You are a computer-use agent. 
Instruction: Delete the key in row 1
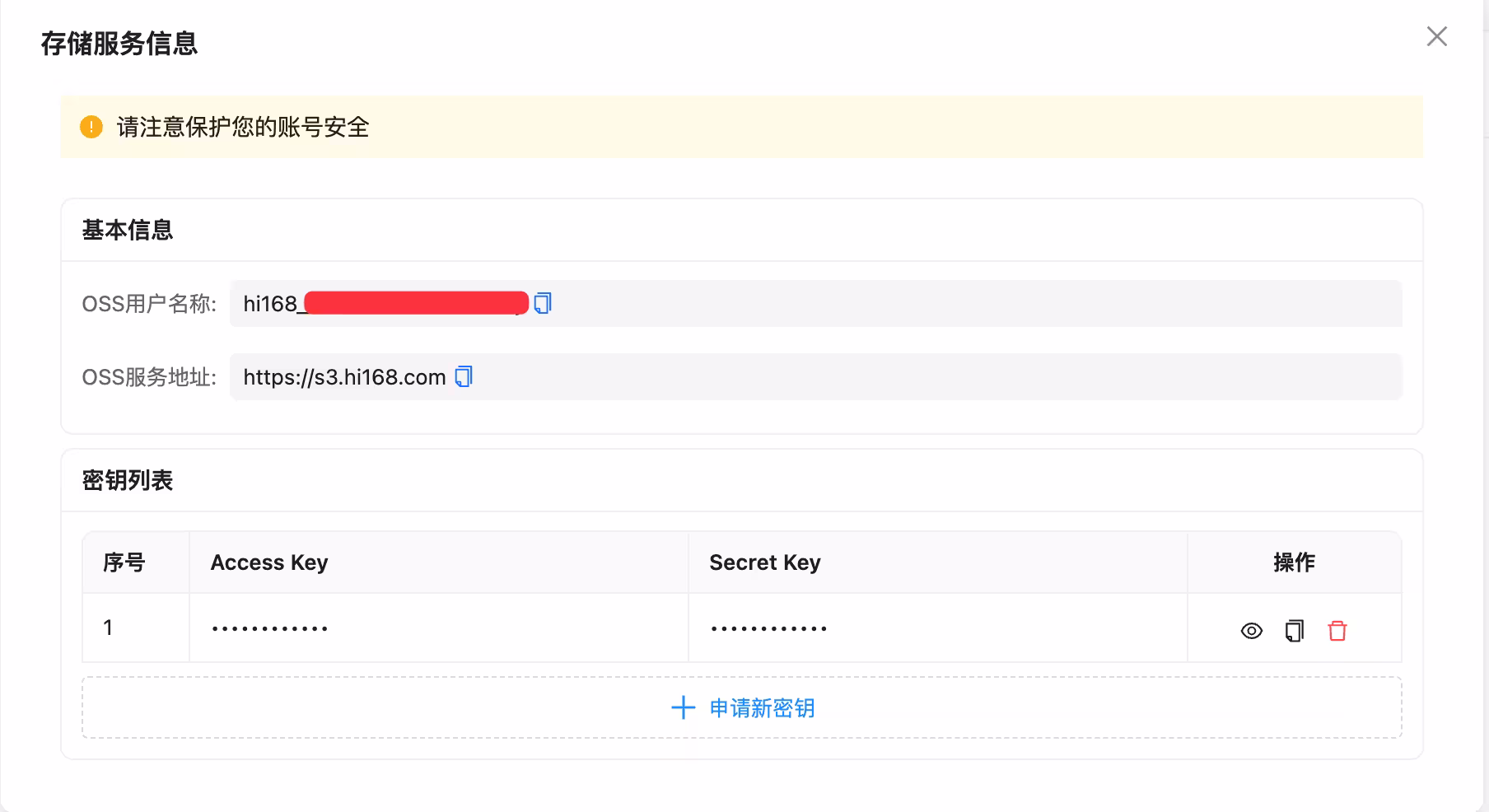1337,631
